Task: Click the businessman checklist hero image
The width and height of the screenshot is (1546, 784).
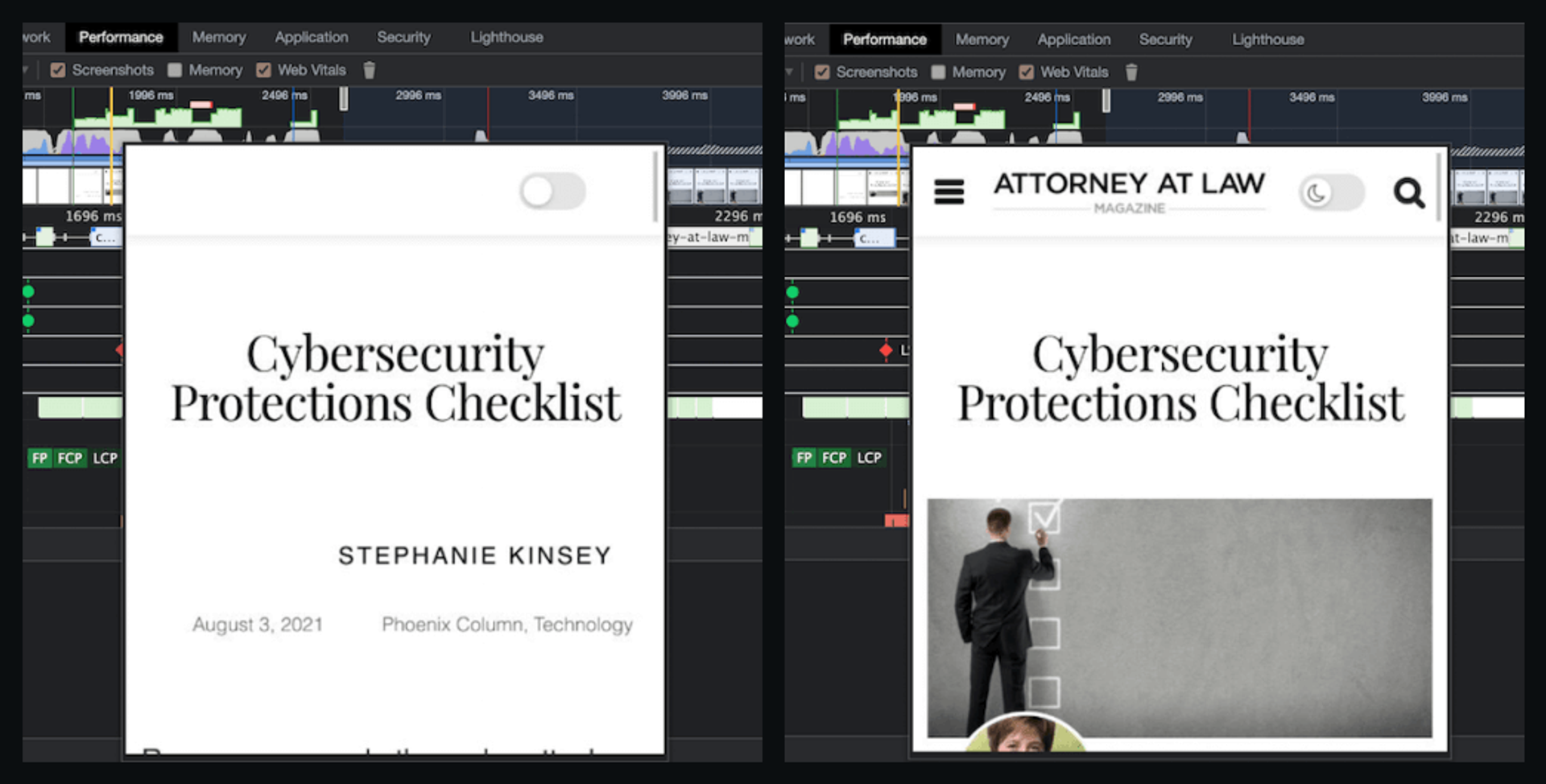Action: click(x=1180, y=617)
